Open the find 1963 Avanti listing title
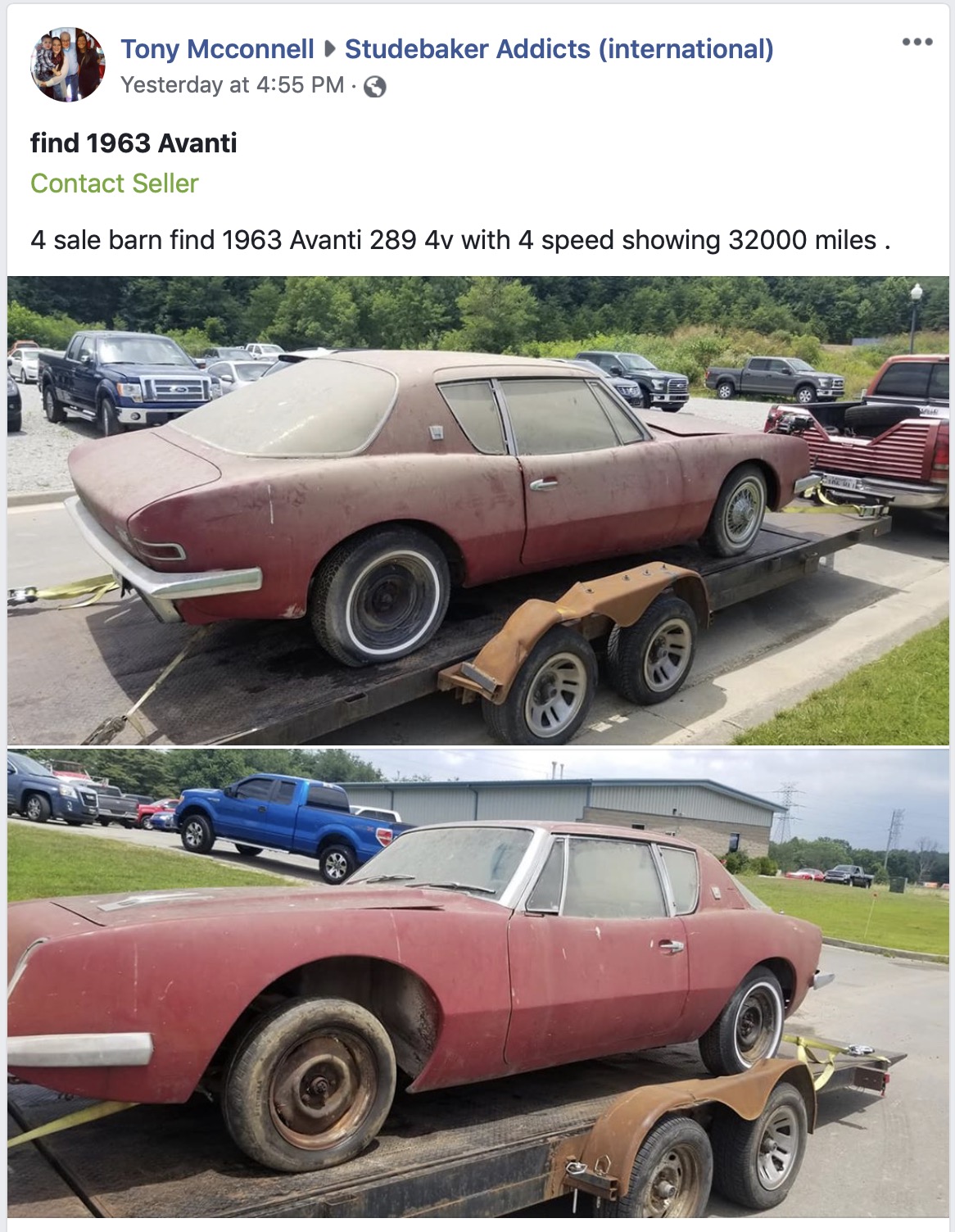Viewport: 955px width, 1232px height. coord(134,143)
